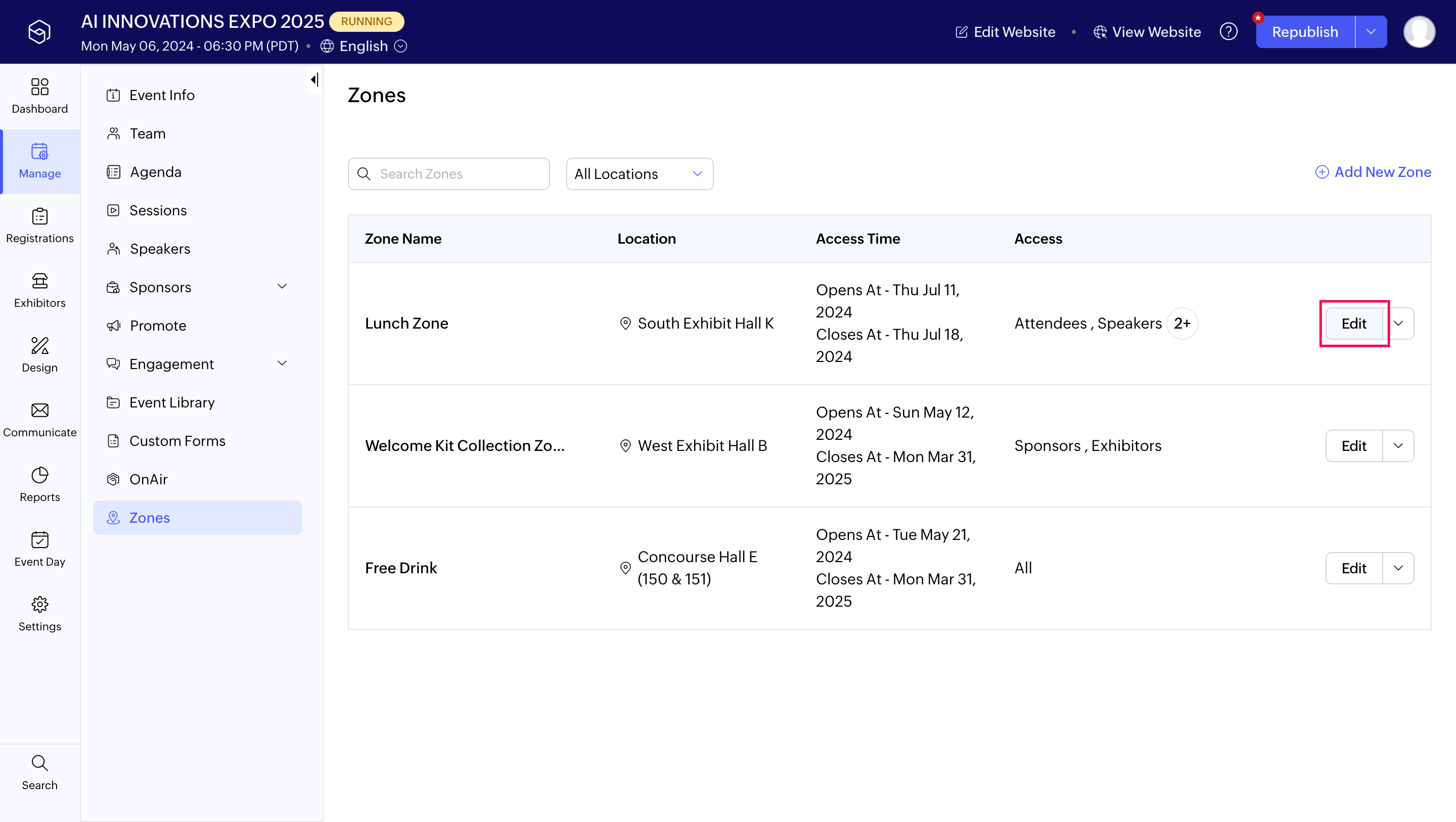Collapse the Manage side panel

314,80
